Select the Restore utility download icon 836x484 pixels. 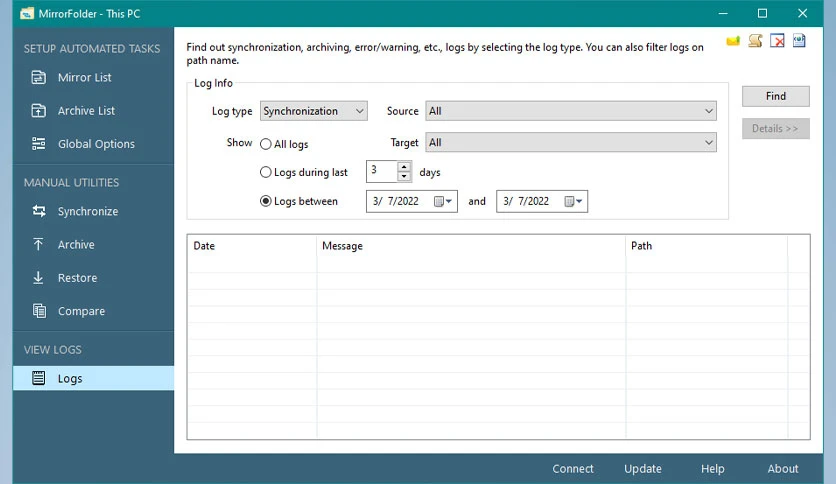[38, 278]
